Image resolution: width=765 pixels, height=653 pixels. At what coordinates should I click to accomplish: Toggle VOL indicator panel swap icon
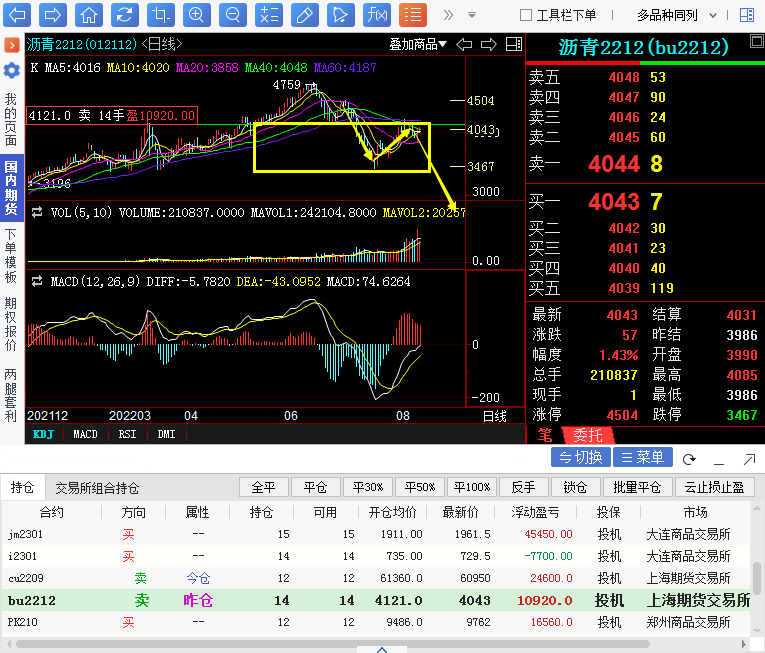(36, 213)
